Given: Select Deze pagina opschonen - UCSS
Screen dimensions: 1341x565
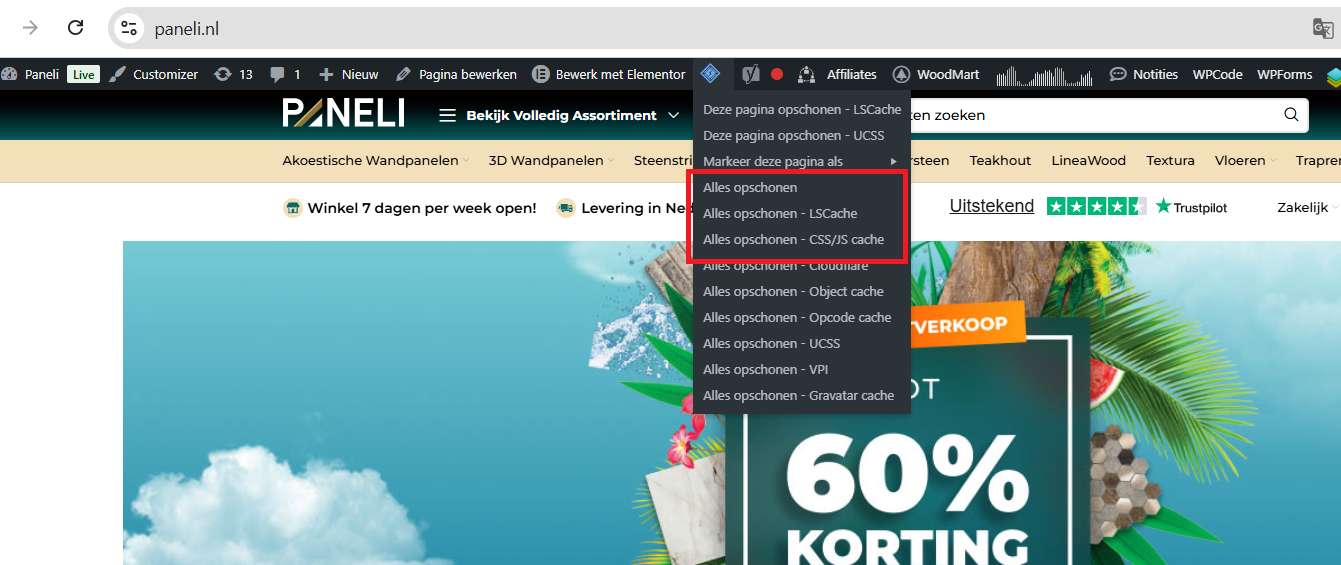Looking at the screenshot, I should [802, 135].
